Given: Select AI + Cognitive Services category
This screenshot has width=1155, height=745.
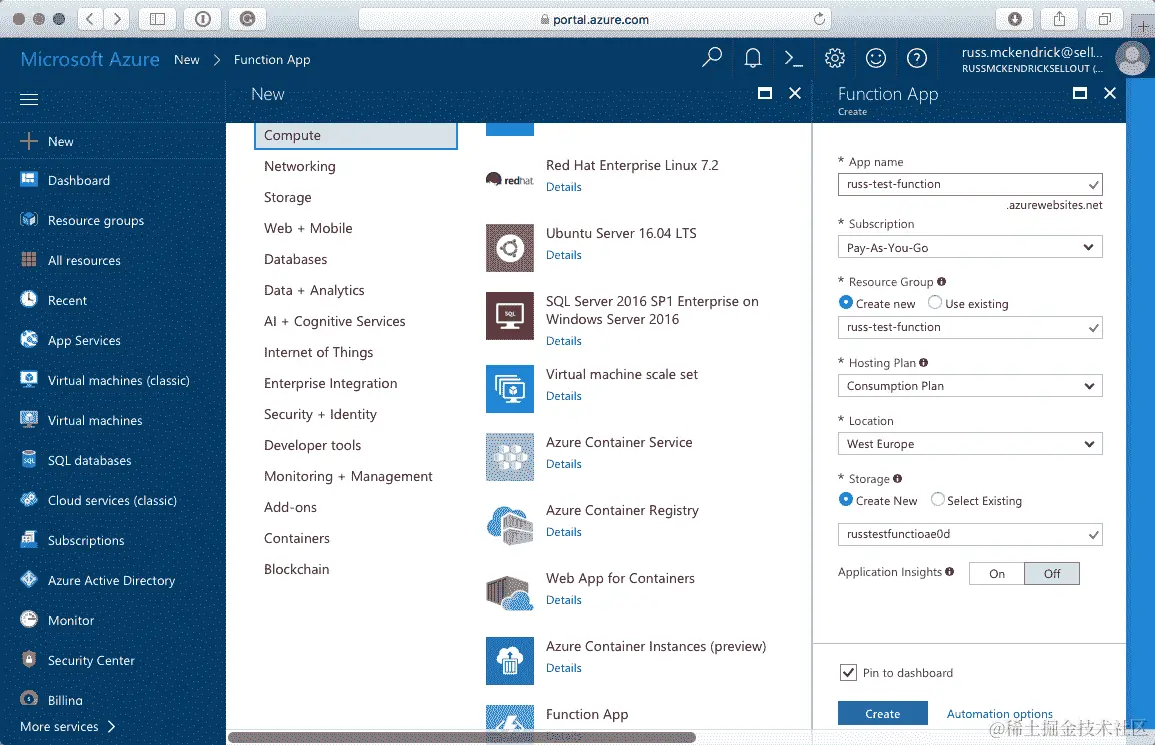Looking at the screenshot, I should click(x=334, y=321).
